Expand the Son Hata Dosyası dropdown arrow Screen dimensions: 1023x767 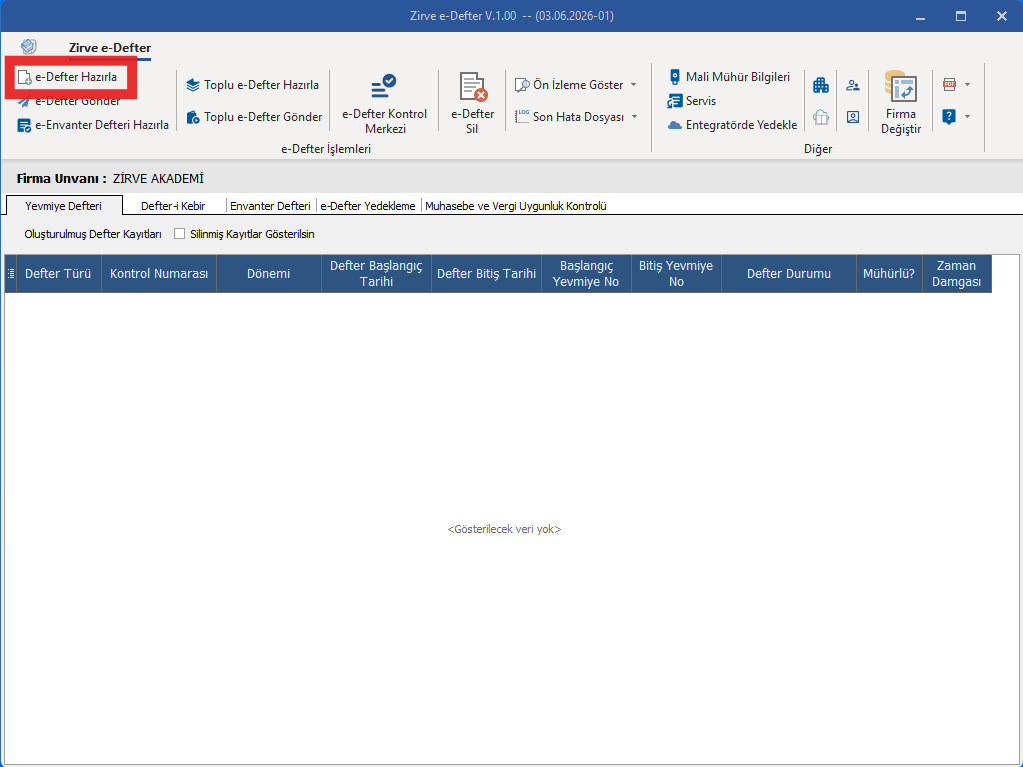(x=634, y=117)
